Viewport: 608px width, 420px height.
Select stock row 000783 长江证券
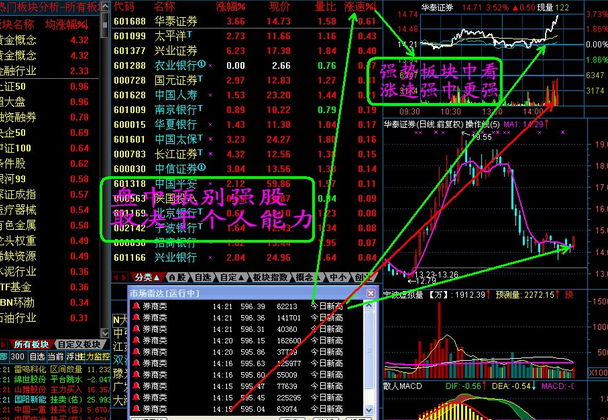click(245, 154)
